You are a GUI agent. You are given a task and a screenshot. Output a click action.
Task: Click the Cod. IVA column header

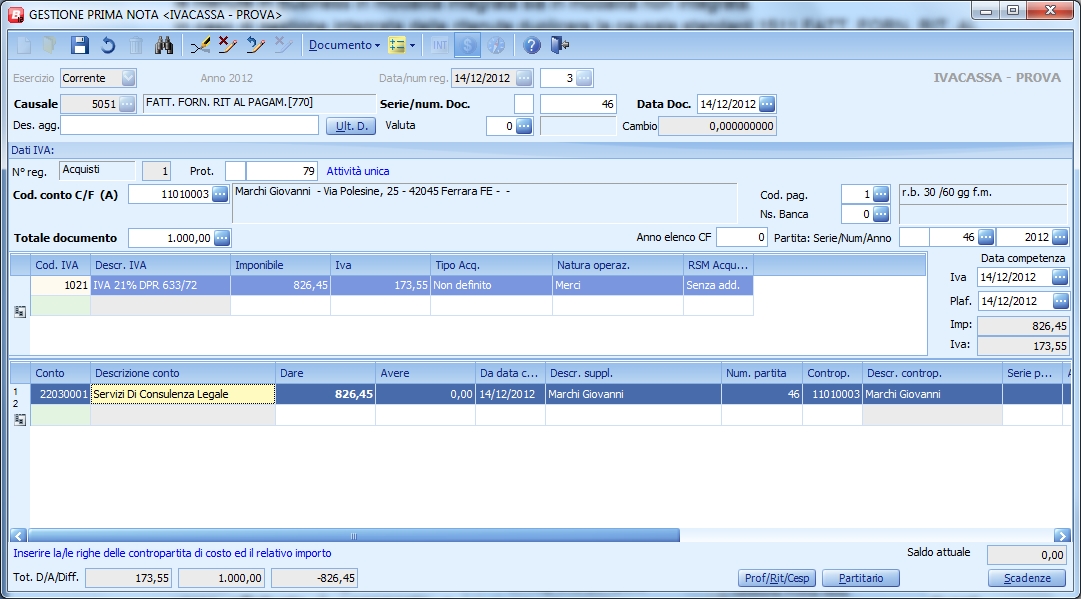(x=61, y=265)
